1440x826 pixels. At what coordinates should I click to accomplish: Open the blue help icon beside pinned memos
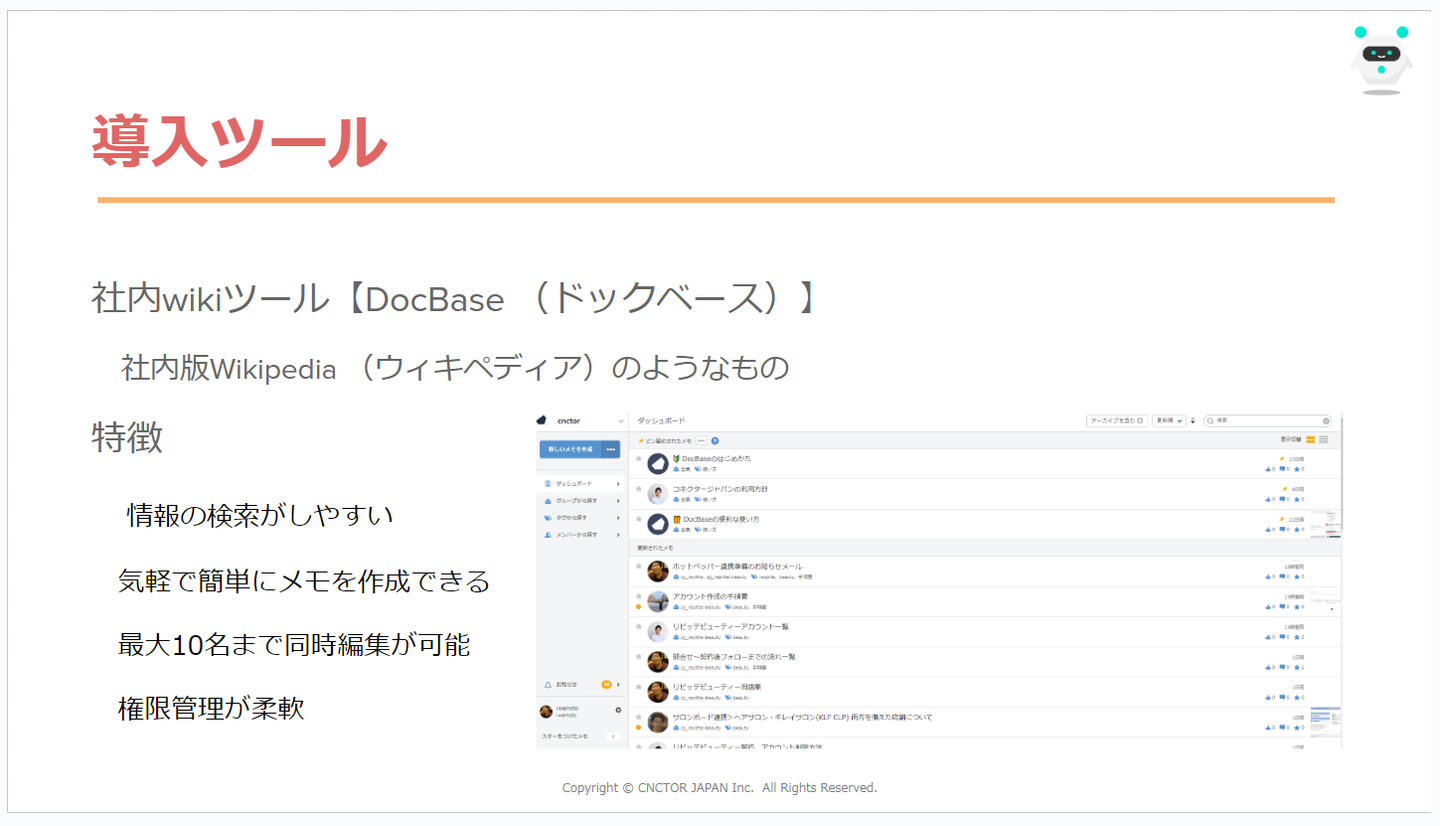[715, 440]
